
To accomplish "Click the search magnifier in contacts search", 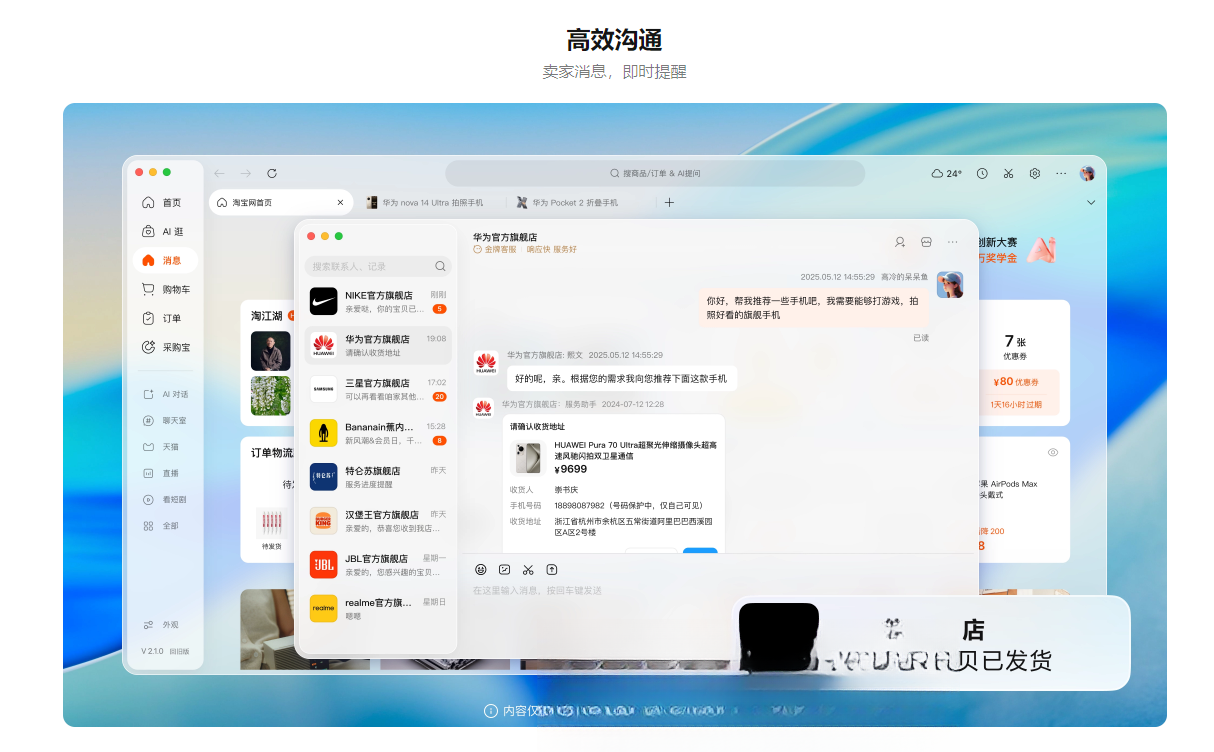I will (440, 266).
